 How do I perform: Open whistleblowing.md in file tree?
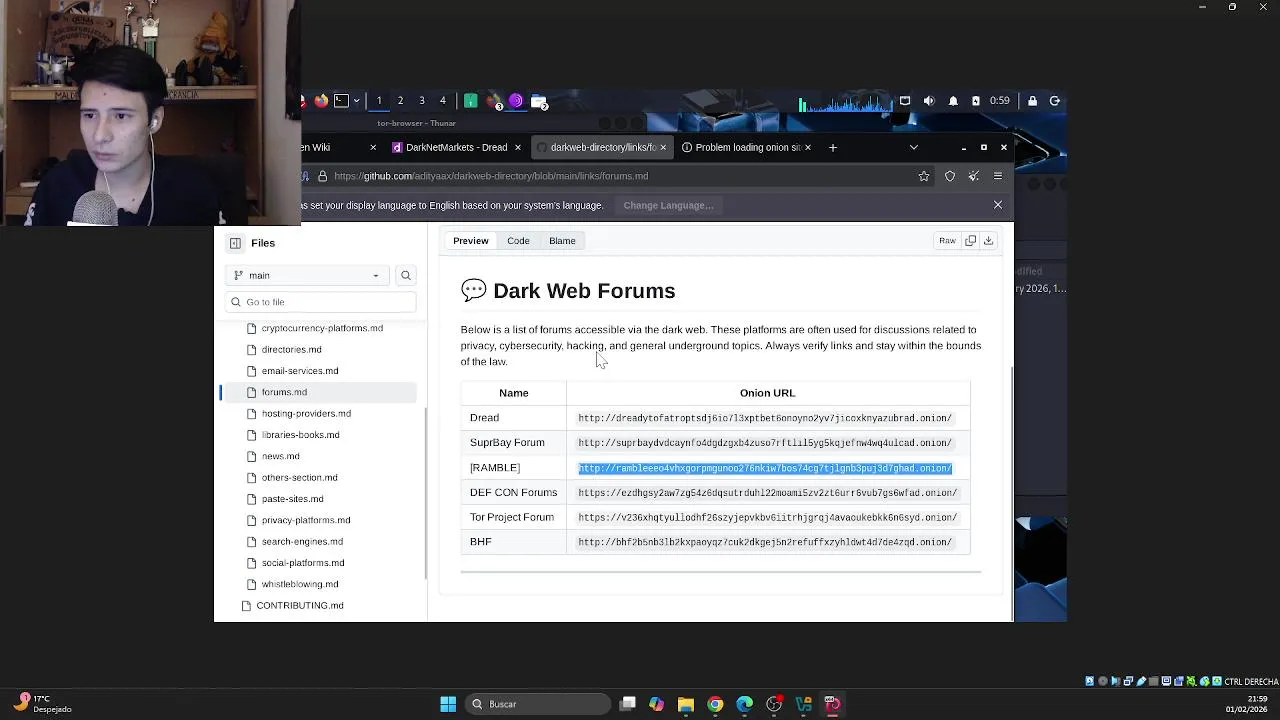click(300, 584)
